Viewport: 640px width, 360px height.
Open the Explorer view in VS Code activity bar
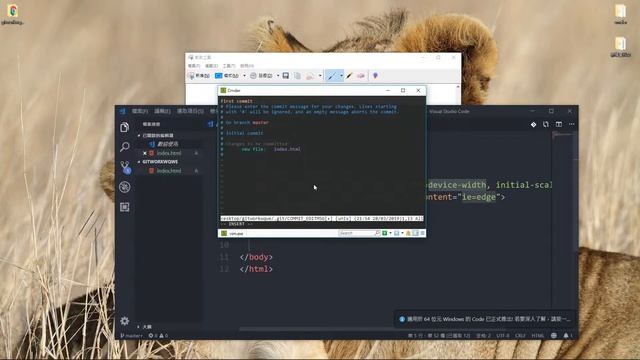[125, 127]
